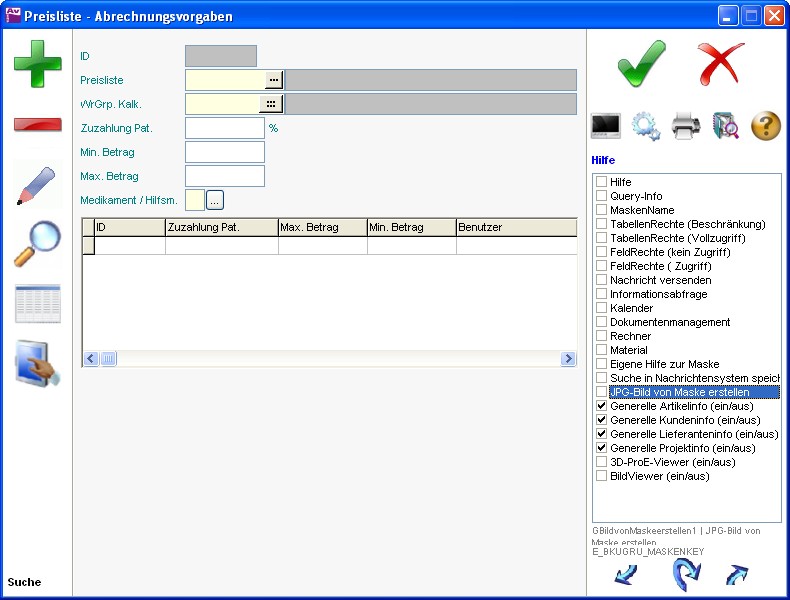Select the pencil edit icon
Image resolution: width=790 pixels, height=600 pixels.
37,185
